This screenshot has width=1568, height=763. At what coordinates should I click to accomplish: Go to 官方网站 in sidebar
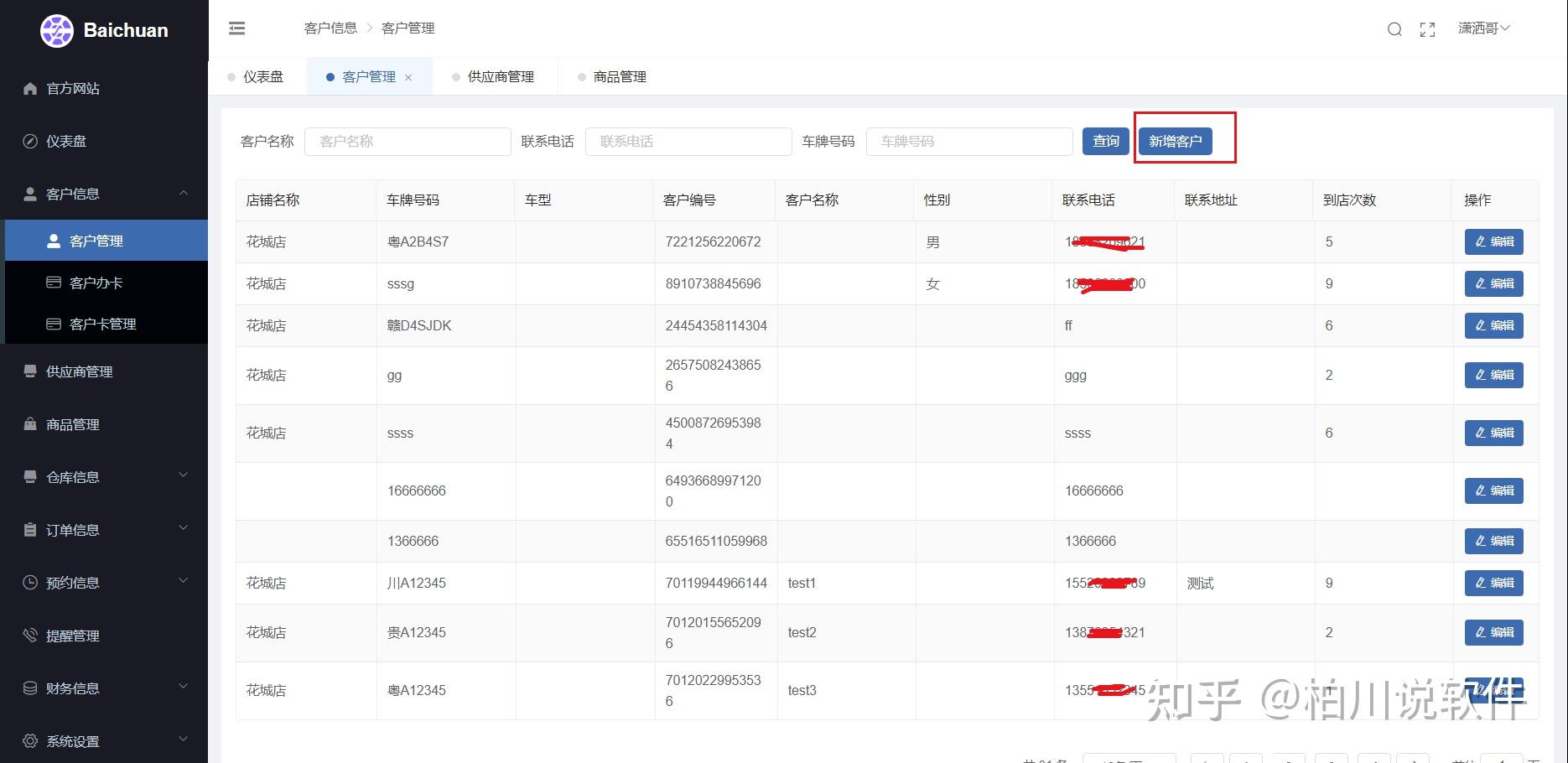click(104, 88)
